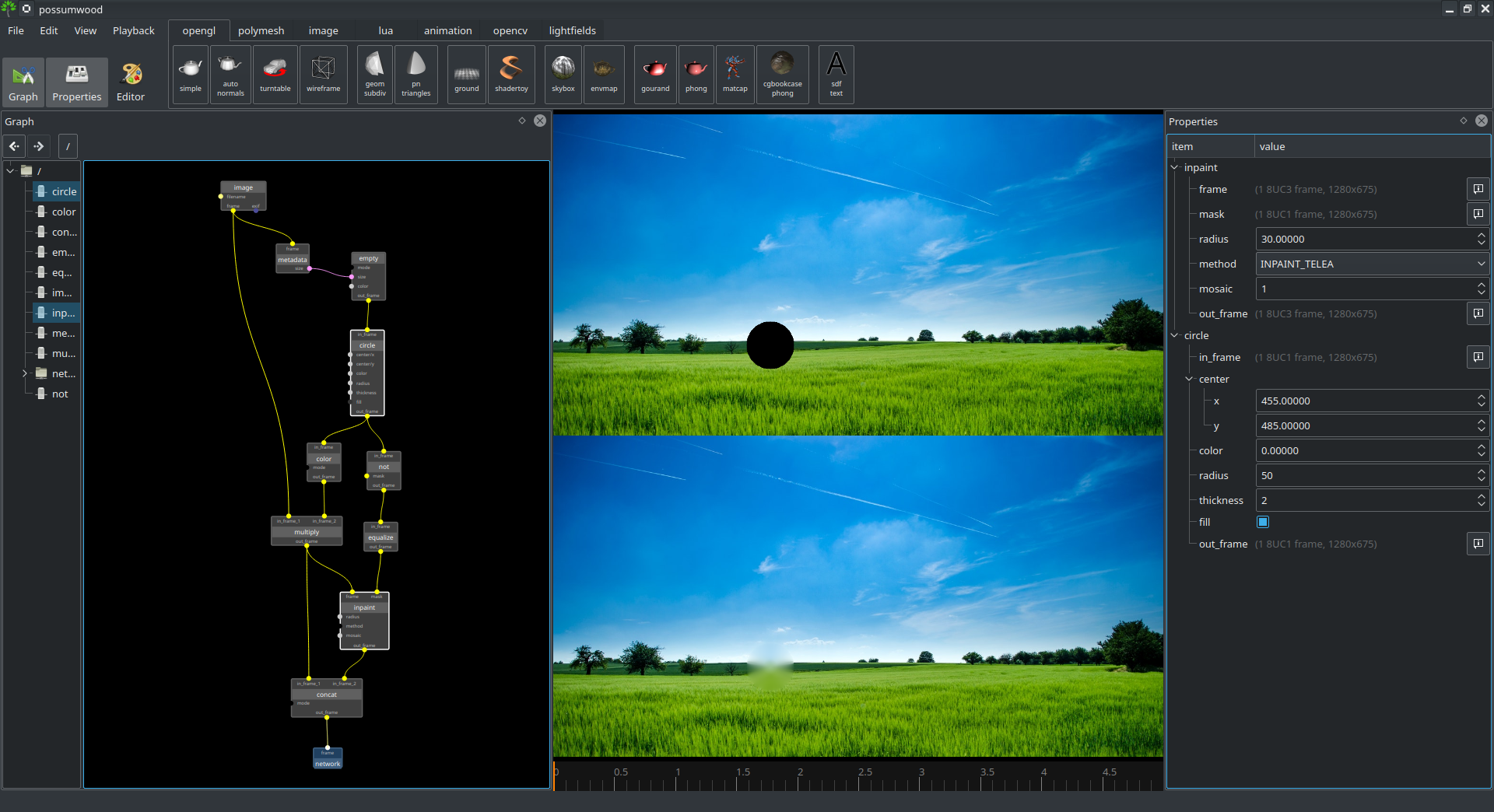Select the envmap shelf tool
This screenshot has height=812, width=1494.
pyautogui.click(x=604, y=75)
